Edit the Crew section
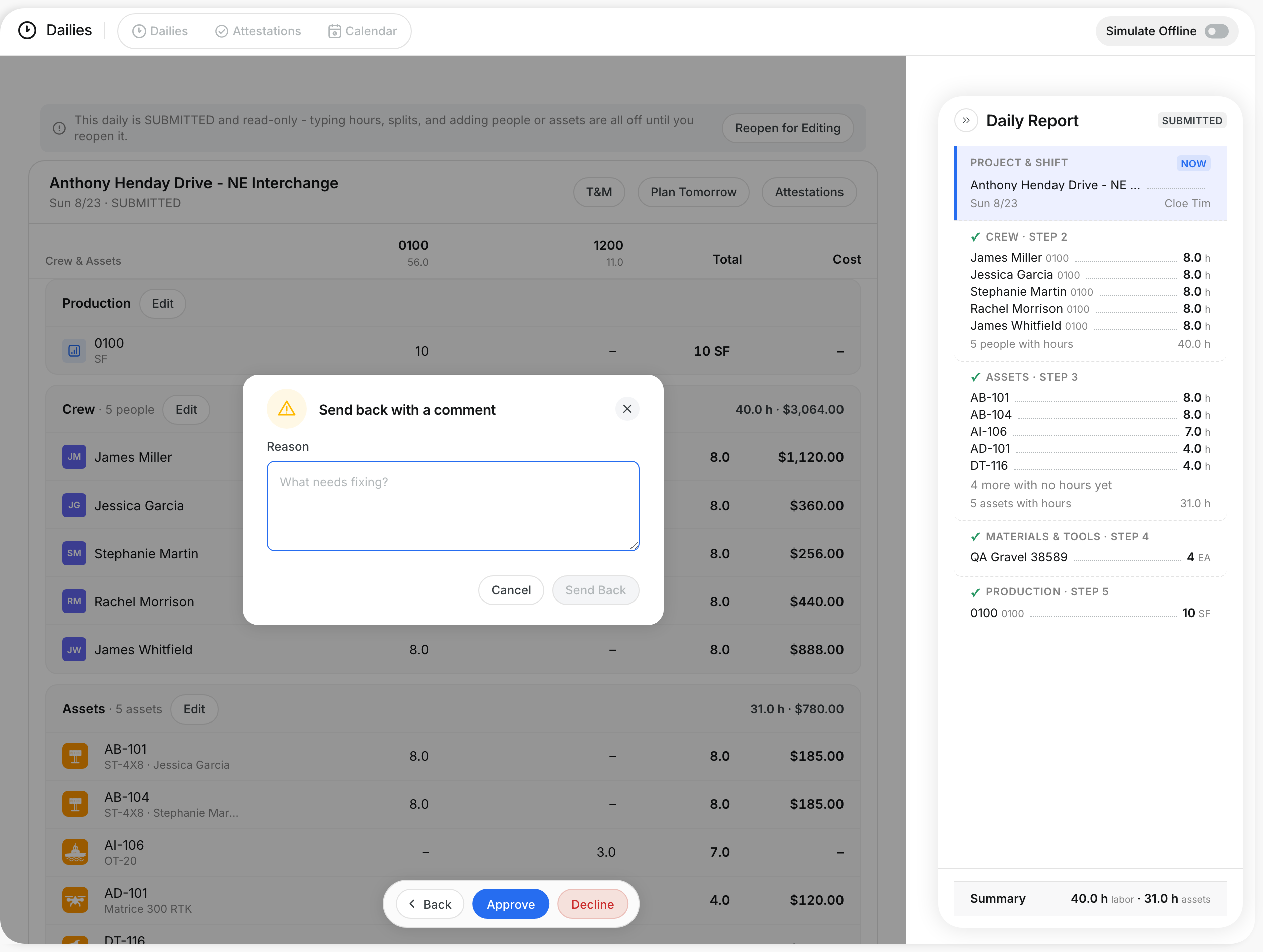This screenshot has width=1263, height=952. [186, 410]
